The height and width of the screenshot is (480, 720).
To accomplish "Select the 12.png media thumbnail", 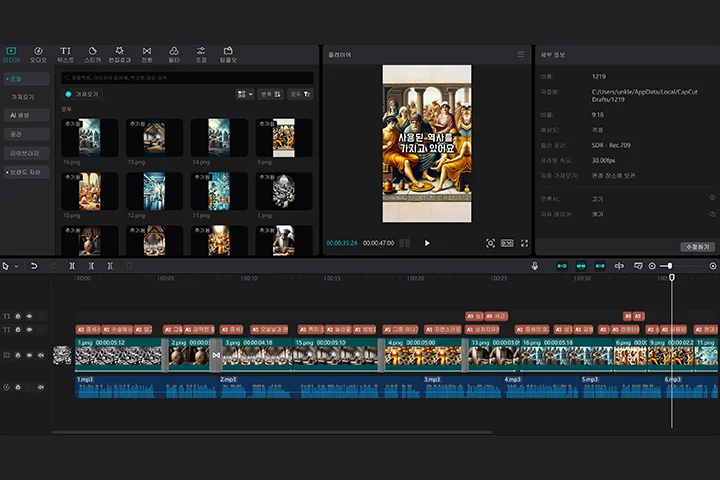I will point(154,191).
